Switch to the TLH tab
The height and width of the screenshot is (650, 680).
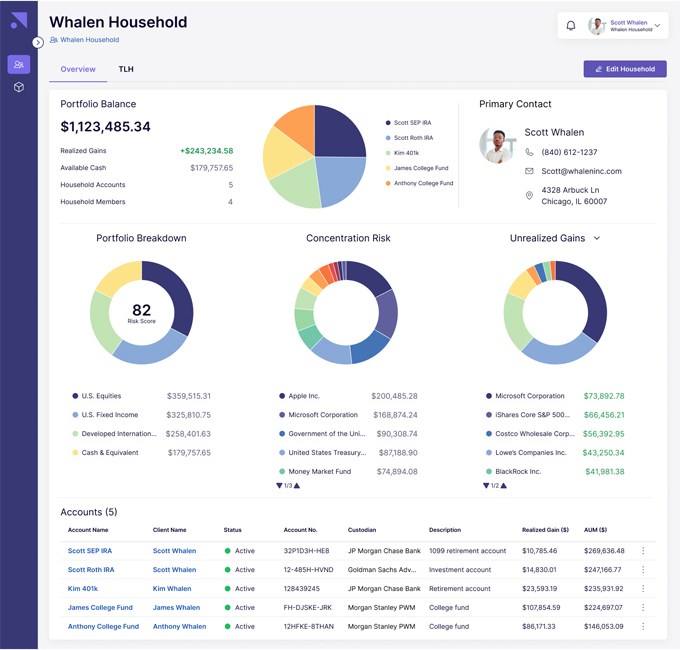(x=126, y=69)
